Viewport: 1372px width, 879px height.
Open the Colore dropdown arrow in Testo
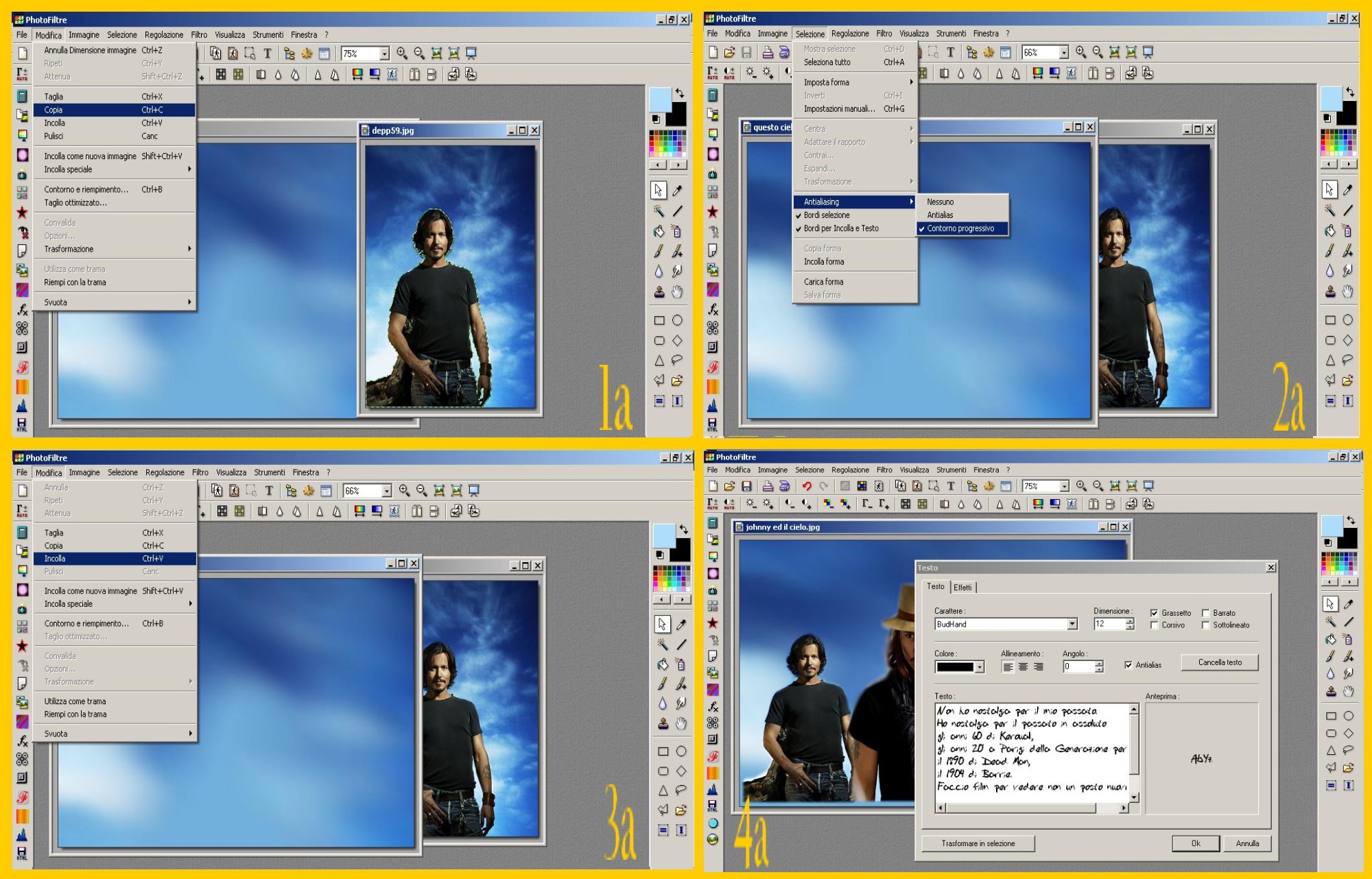point(980,667)
